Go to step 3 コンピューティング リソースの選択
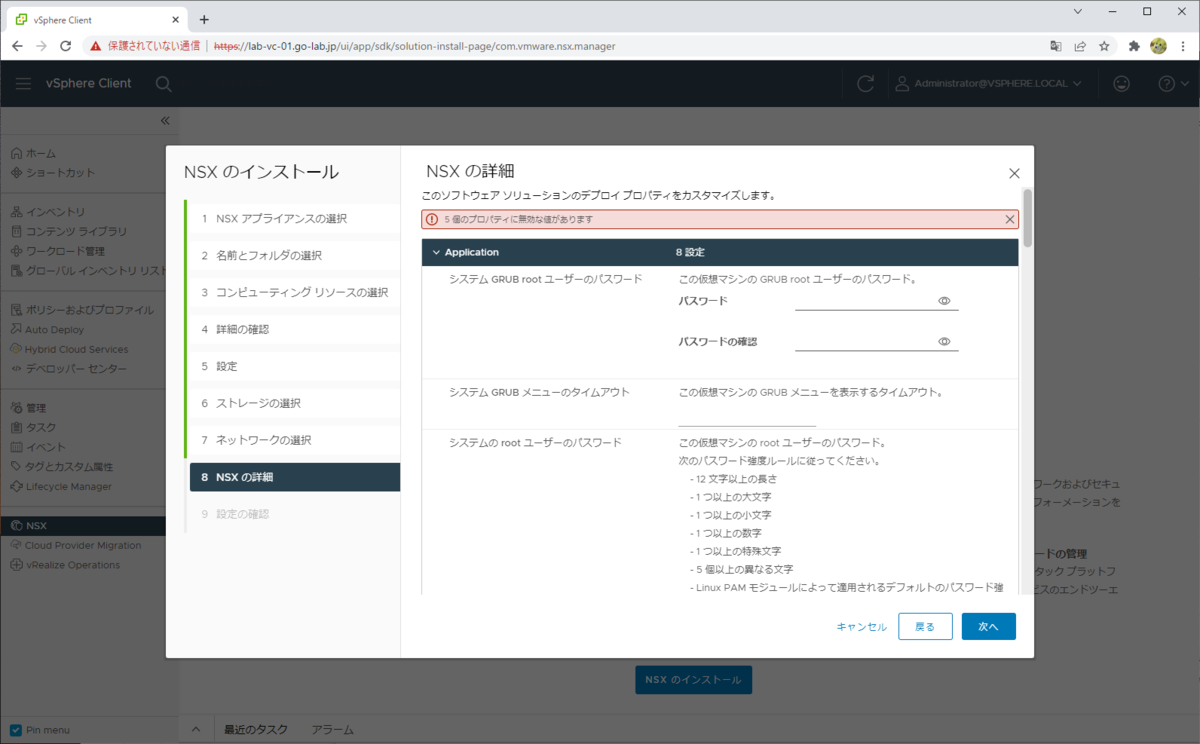This screenshot has height=744, width=1200. point(294,292)
